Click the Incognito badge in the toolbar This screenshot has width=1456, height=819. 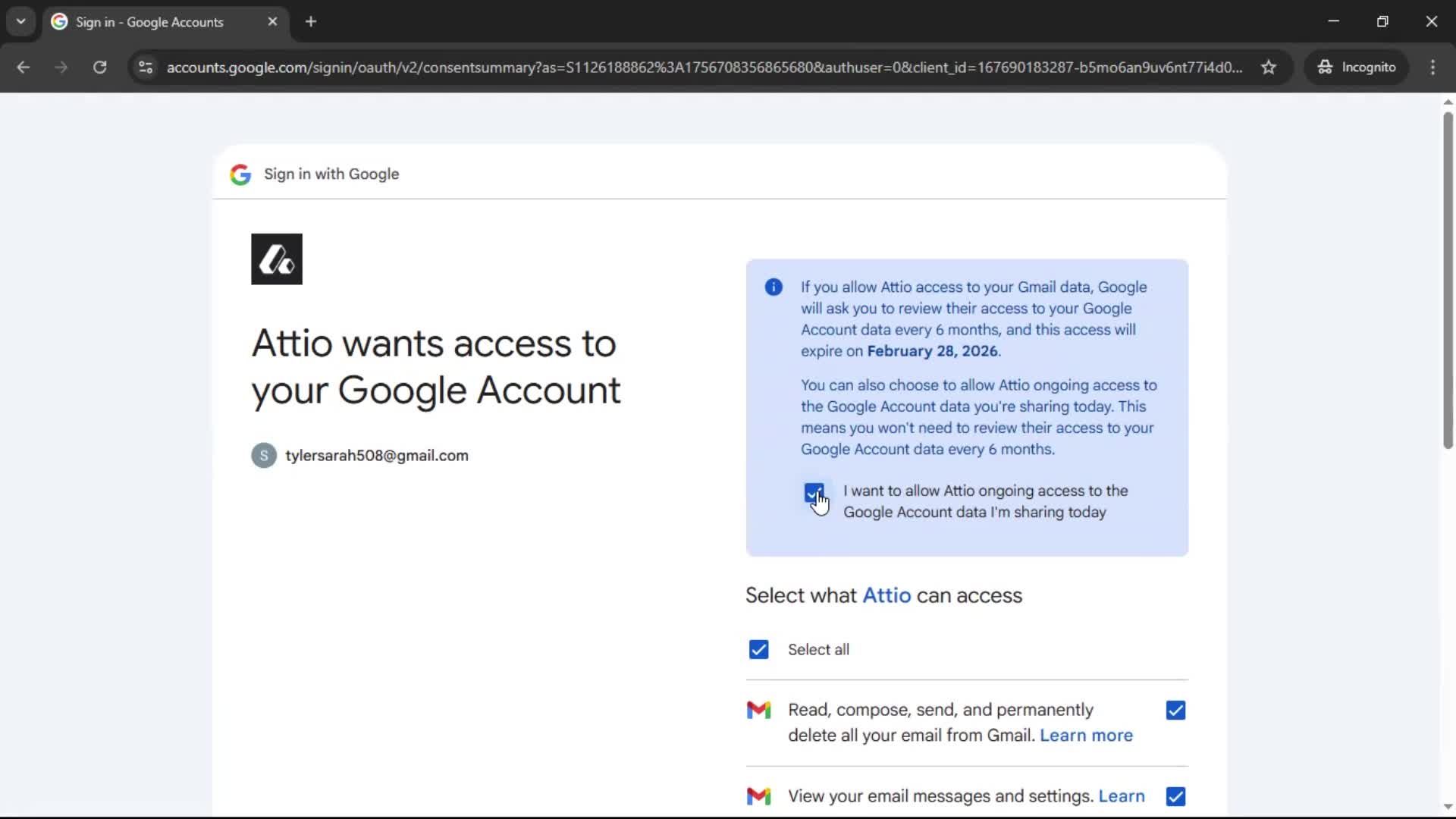point(1357,67)
